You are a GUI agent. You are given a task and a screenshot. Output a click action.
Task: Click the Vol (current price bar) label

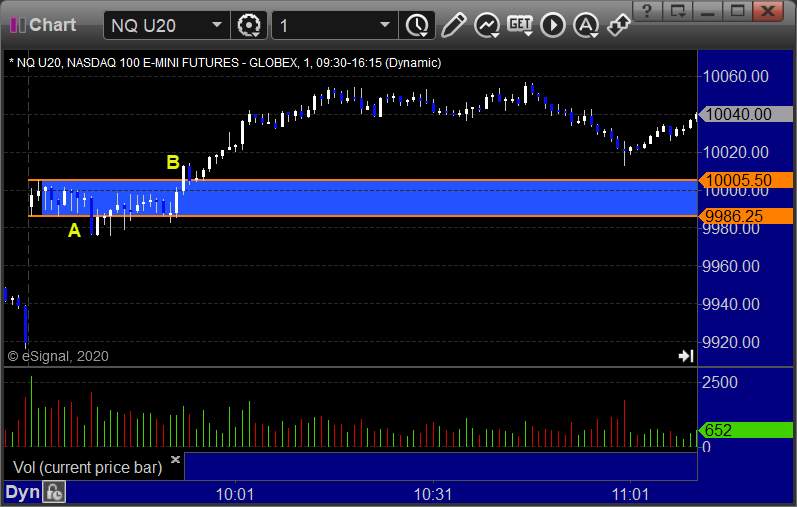pos(87,467)
